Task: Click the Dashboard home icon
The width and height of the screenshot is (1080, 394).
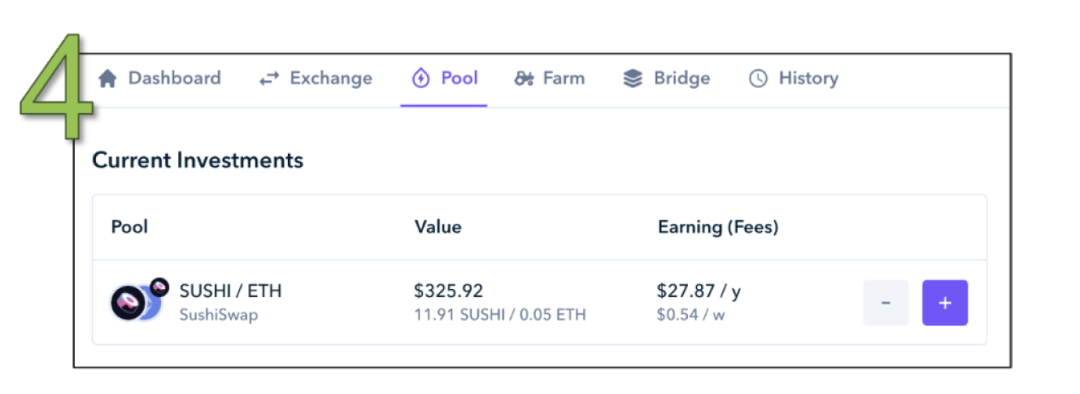Action: [x=107, y=79]
